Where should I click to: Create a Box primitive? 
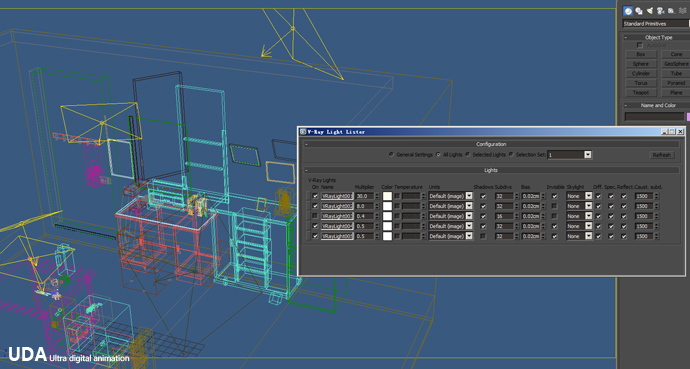coord(641,54)
